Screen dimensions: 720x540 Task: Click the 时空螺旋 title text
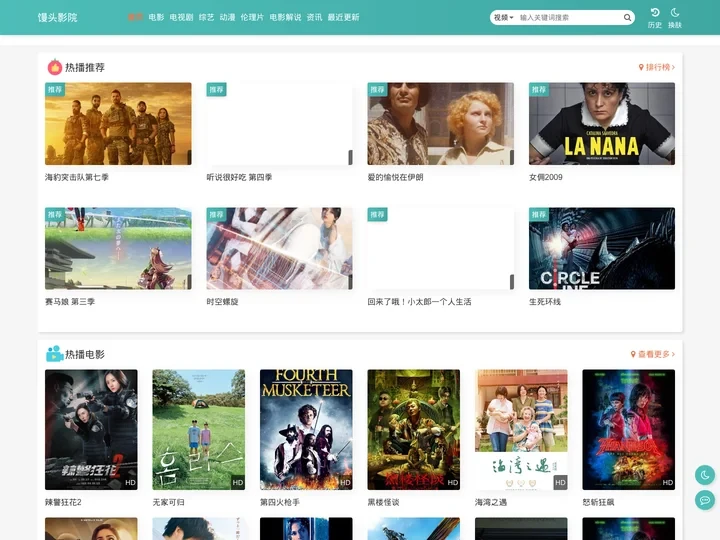222,302
